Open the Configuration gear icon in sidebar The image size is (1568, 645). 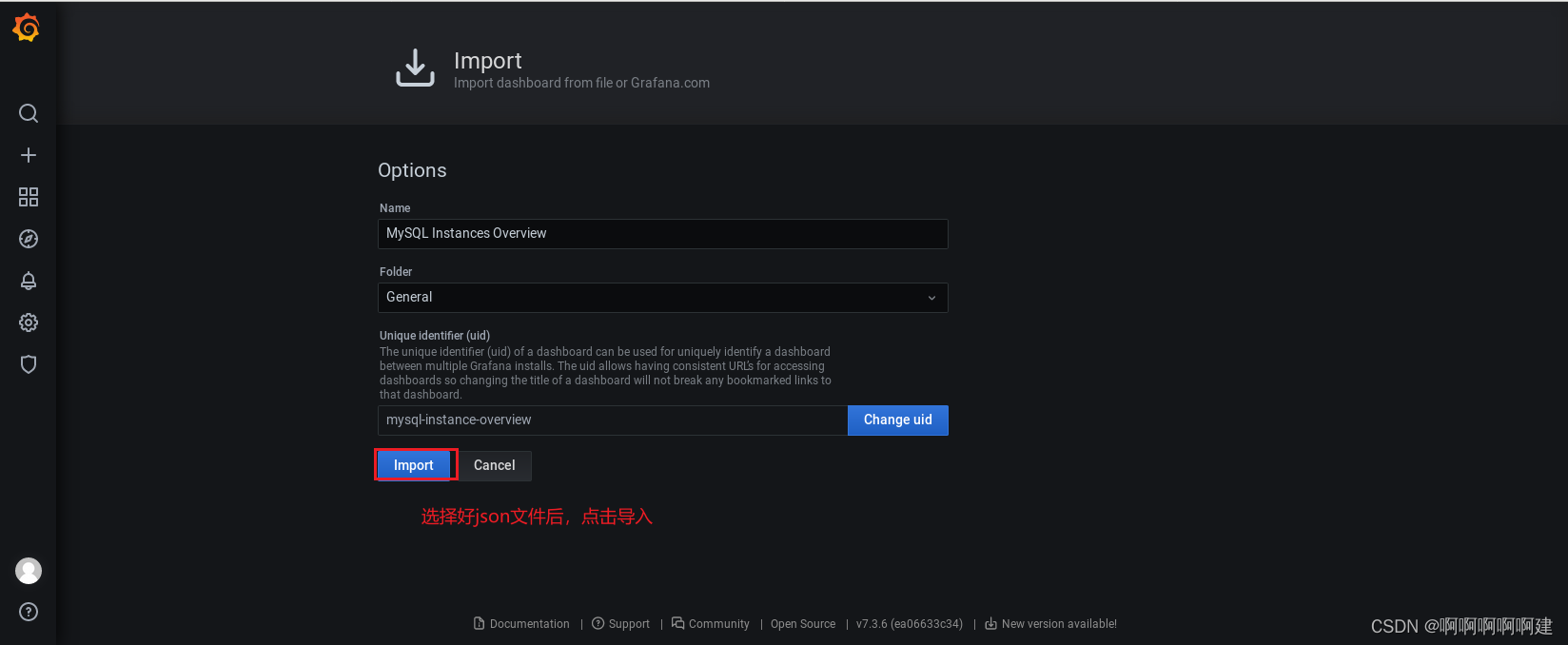[29, 322]
